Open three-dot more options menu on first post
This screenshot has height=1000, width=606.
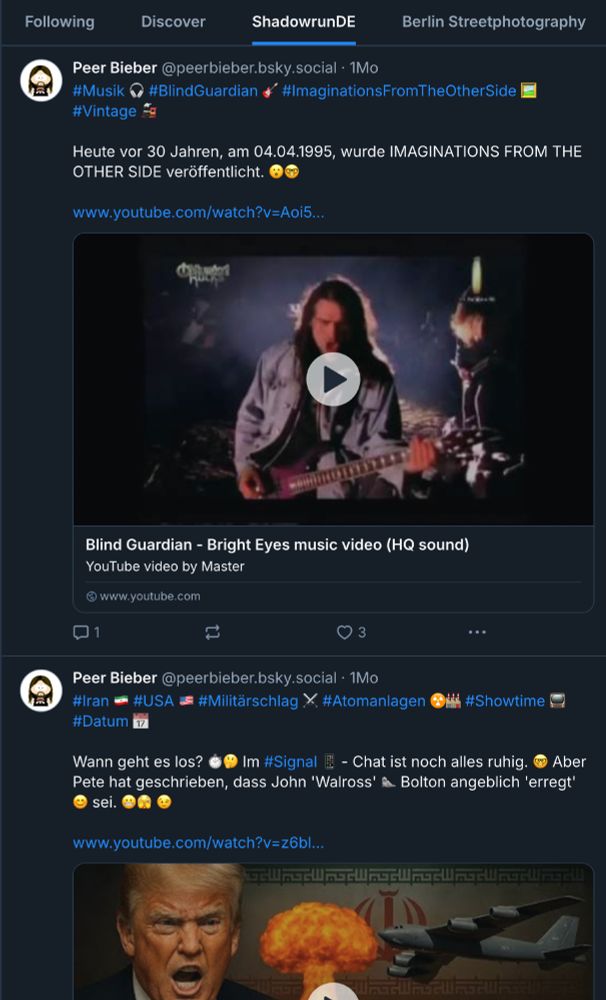point(477,632)
